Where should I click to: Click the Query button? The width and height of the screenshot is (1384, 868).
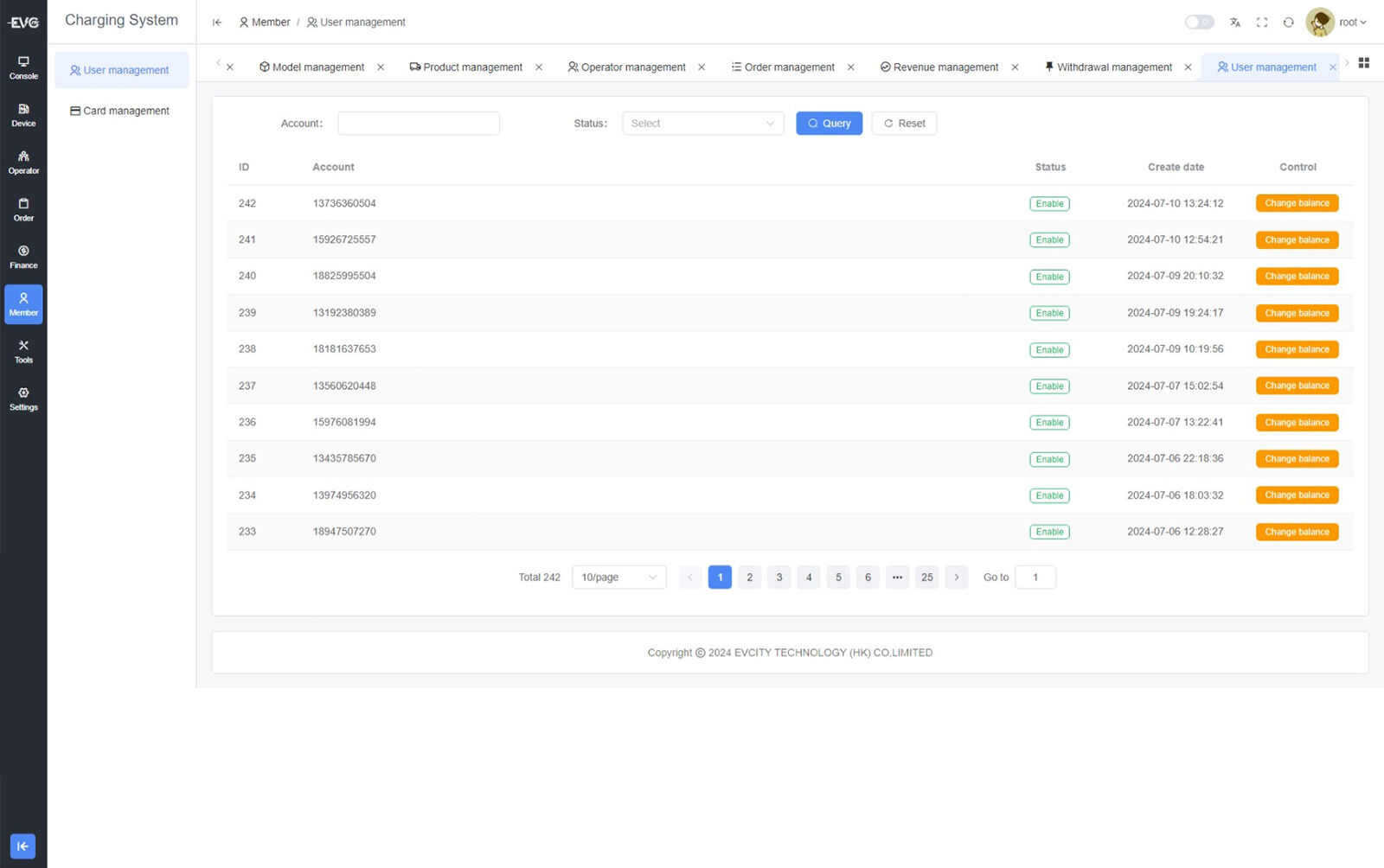(829, 124)
